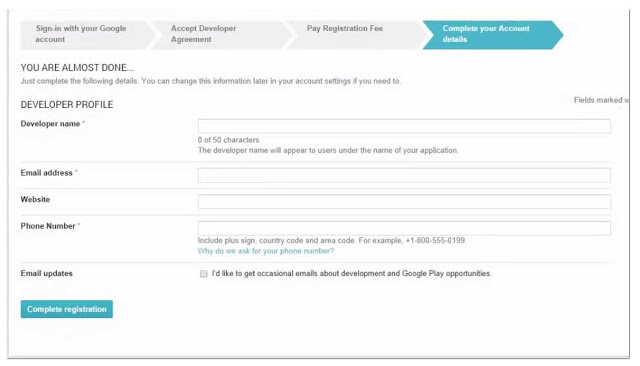Click the 'Fields marked' note
Screen dimensions: 640x366
601,100
